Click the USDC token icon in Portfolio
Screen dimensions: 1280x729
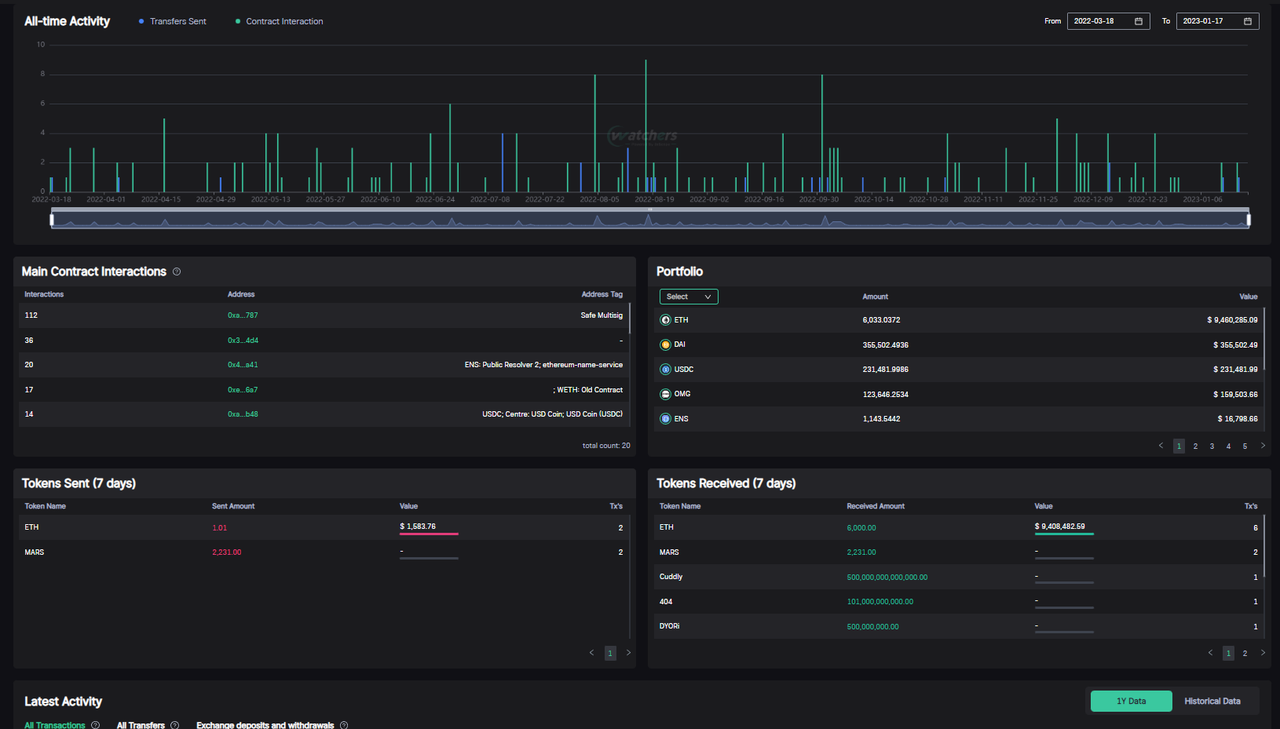coord(666,370)
